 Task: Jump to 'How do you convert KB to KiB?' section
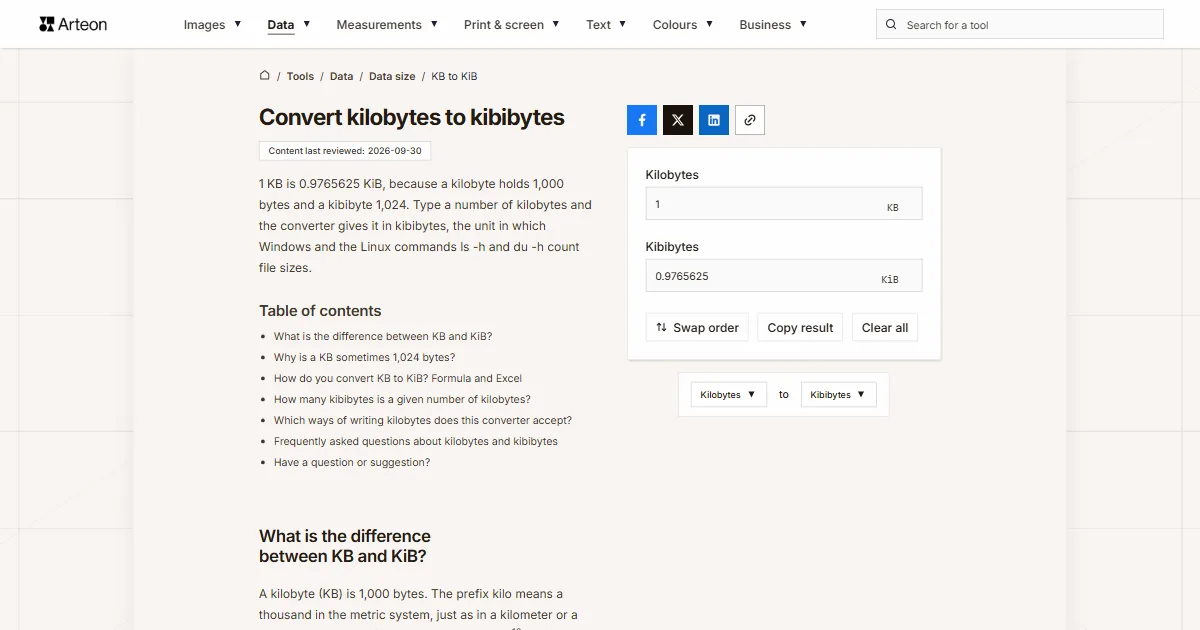point(398,379)
